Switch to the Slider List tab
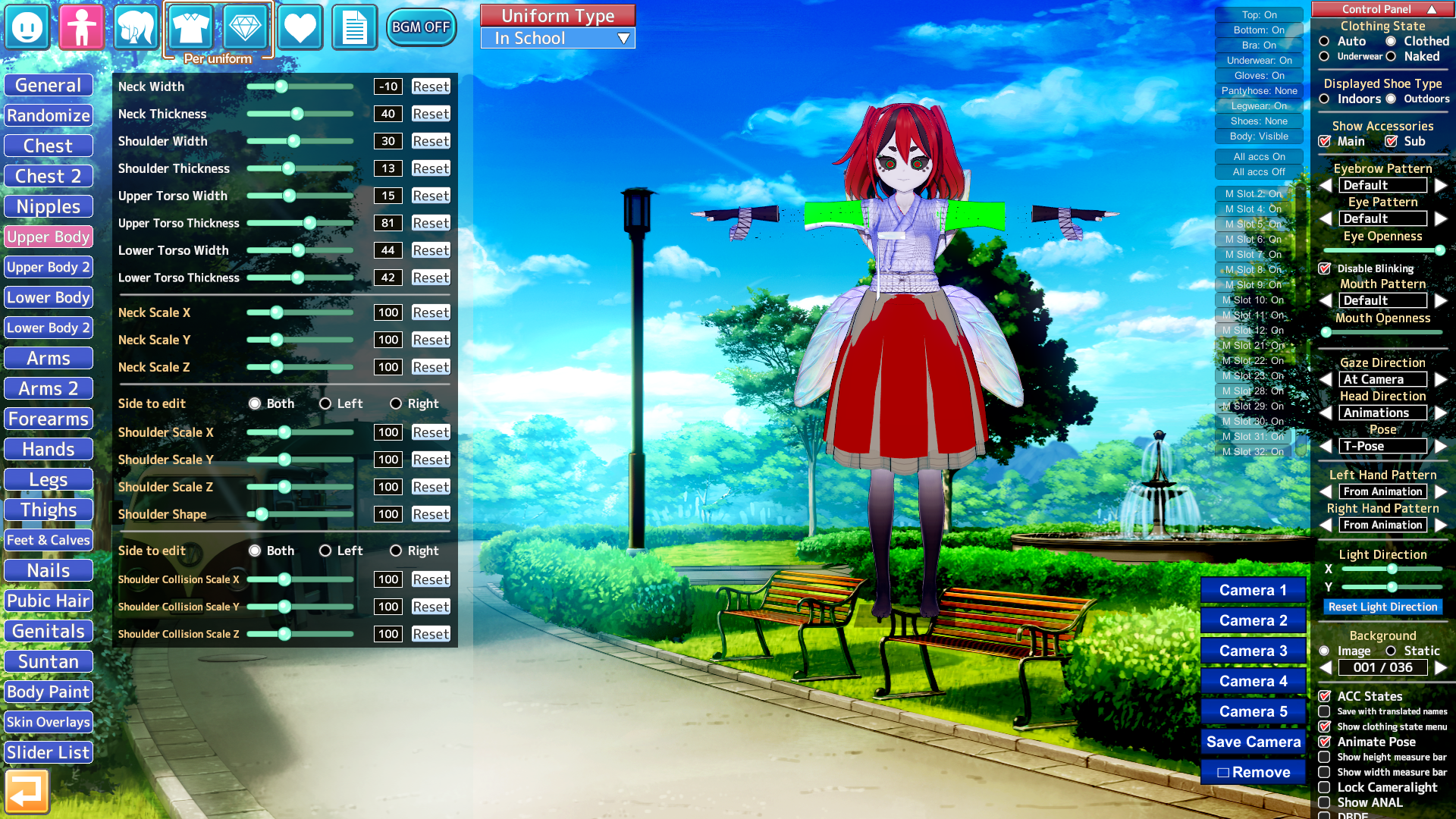The height and width of the screenshot is (819, 1456). click(x=49, y=752)
